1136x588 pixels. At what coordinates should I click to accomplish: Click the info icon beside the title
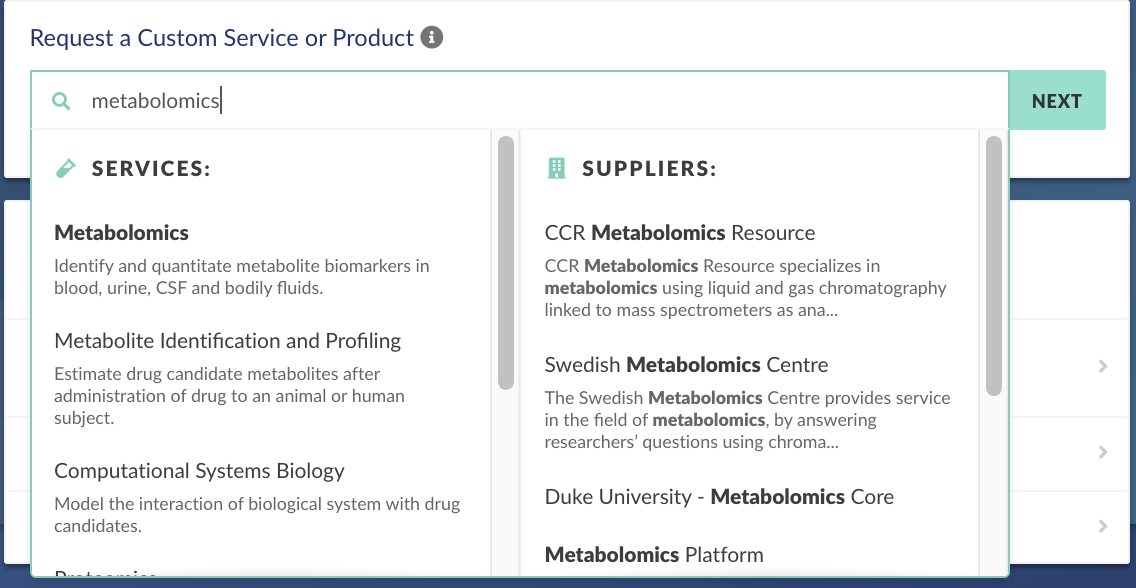click(432, 38)
